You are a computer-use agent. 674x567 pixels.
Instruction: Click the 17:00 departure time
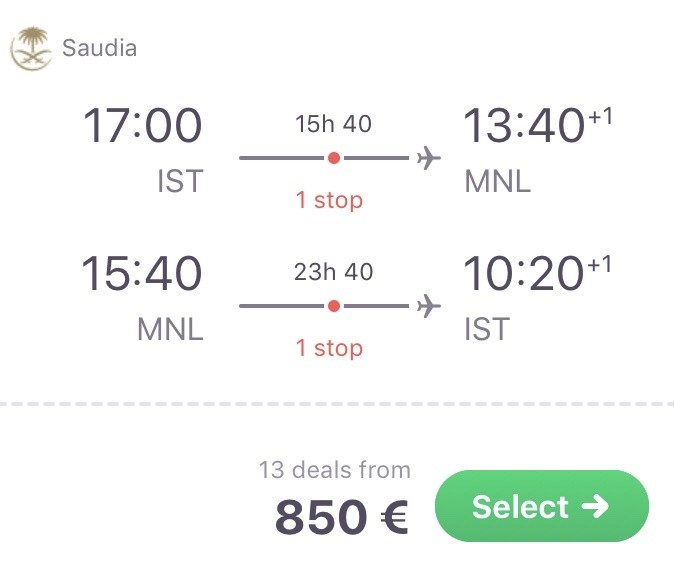[x=142, y=125]
